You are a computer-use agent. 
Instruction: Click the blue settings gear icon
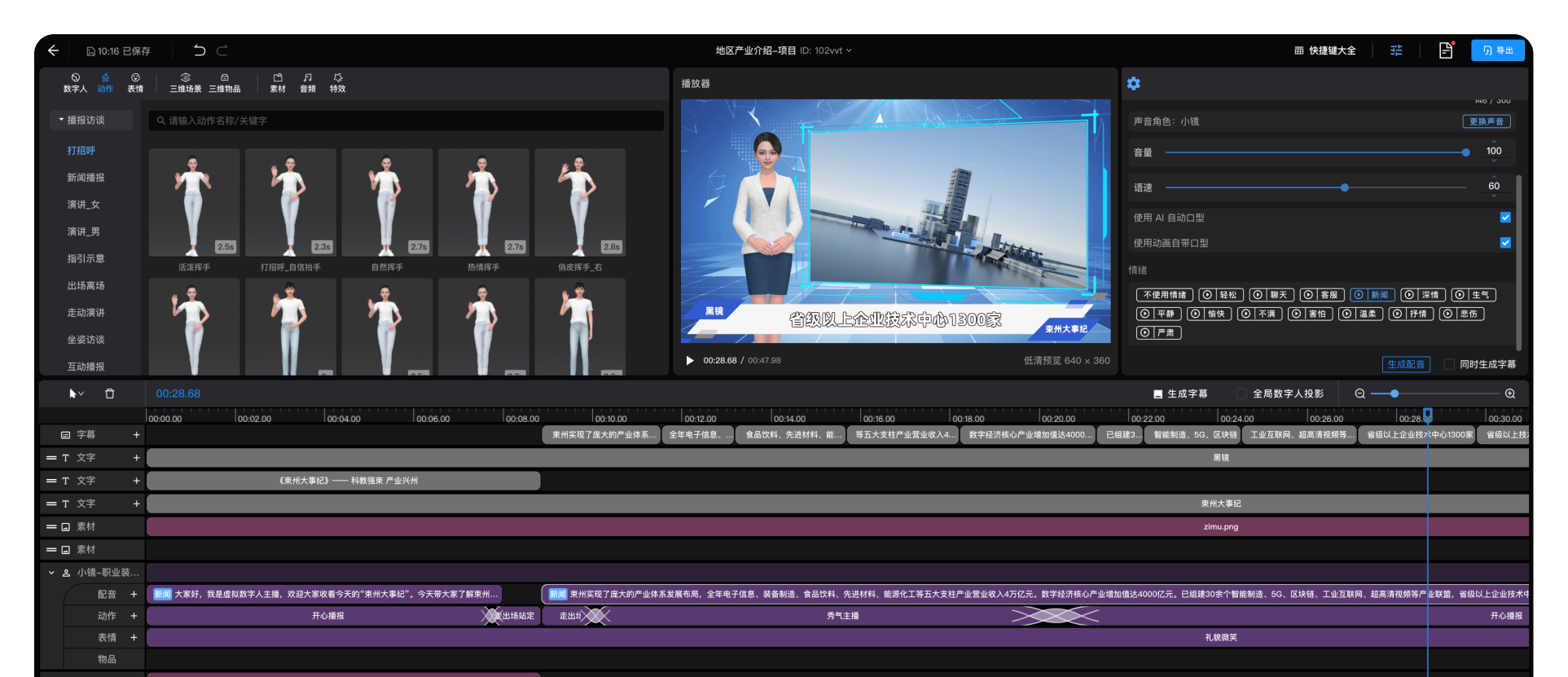(1133, 83)
